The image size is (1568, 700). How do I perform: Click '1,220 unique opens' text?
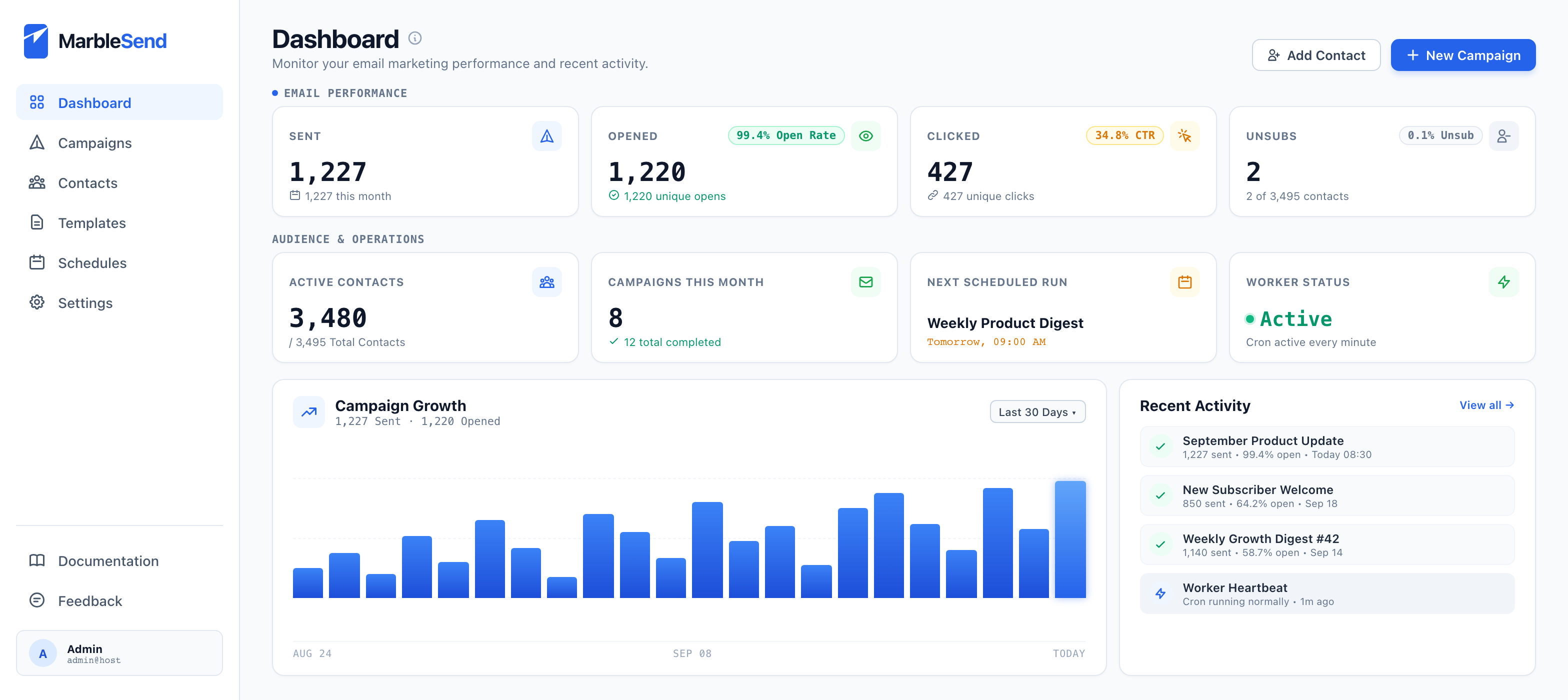(x=674, y=196)
